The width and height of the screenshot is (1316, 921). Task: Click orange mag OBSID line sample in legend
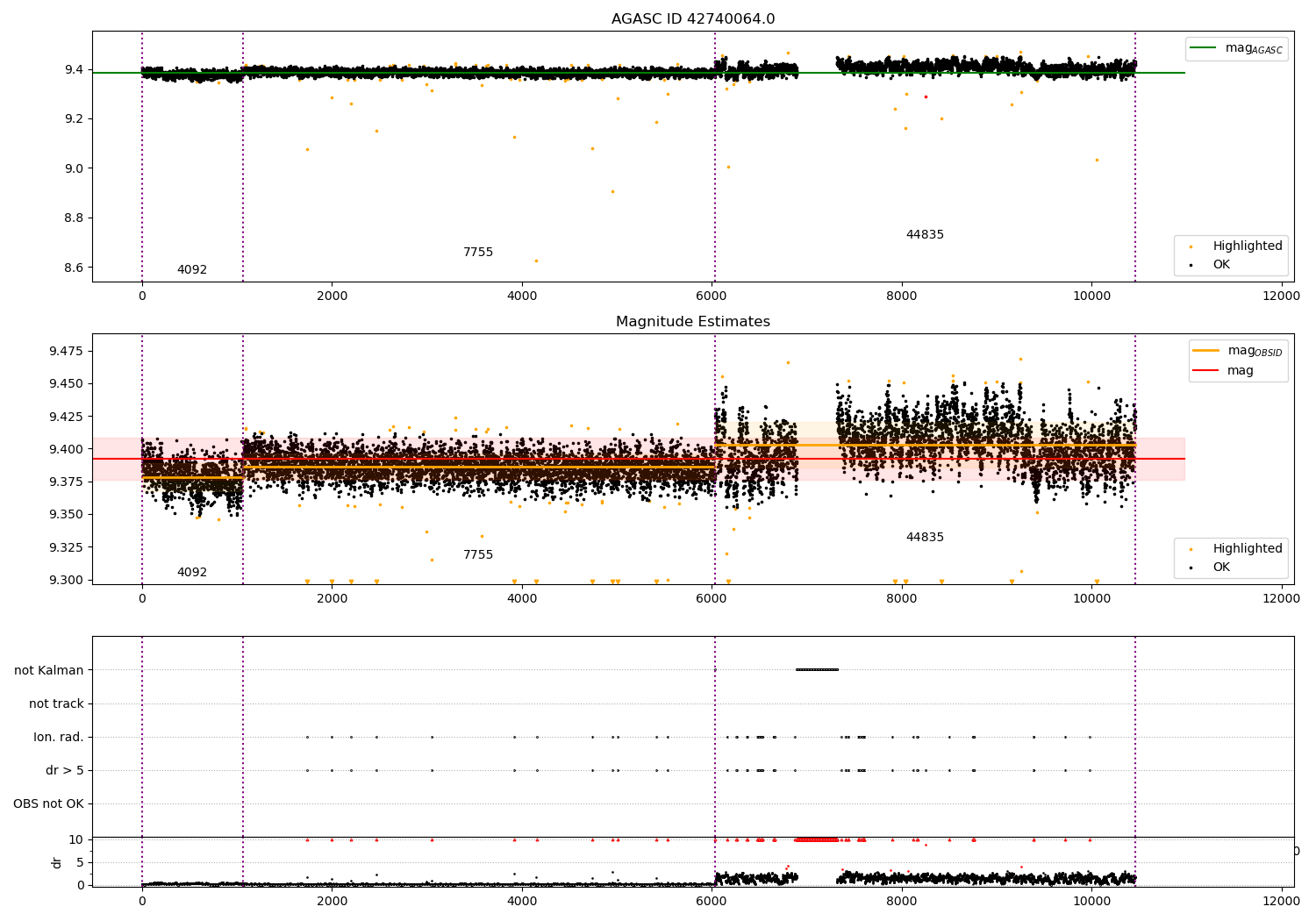click(1205, 351)
